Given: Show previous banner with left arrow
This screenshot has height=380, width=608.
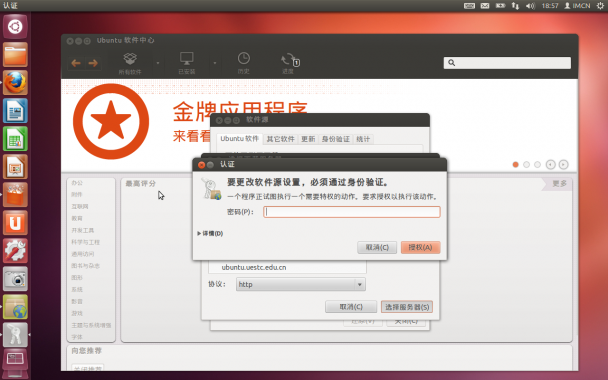Looking at the screenshot, I should click(x=551, y=164).
